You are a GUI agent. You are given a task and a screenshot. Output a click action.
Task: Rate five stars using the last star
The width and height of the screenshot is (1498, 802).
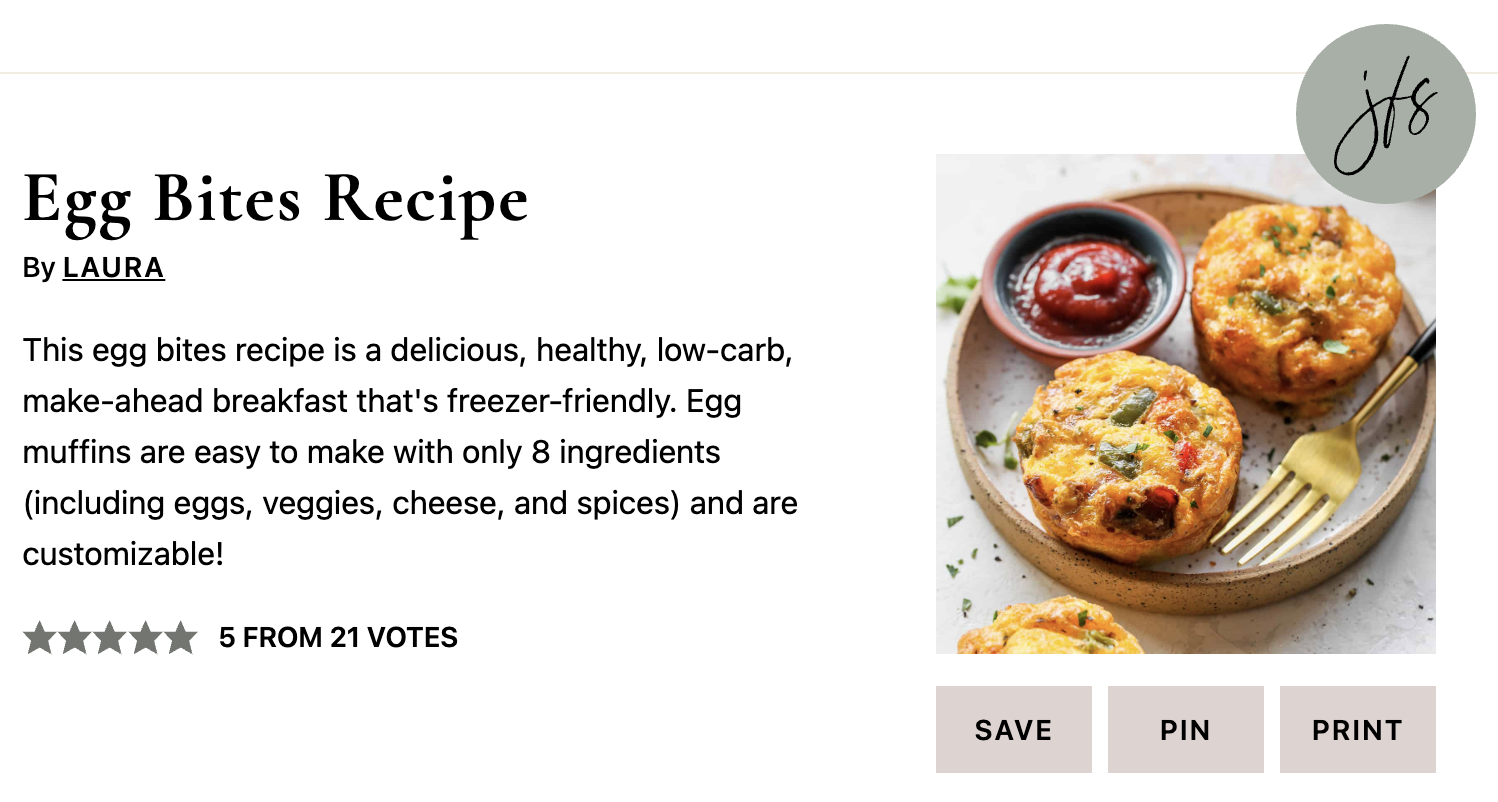click(180, 638)
